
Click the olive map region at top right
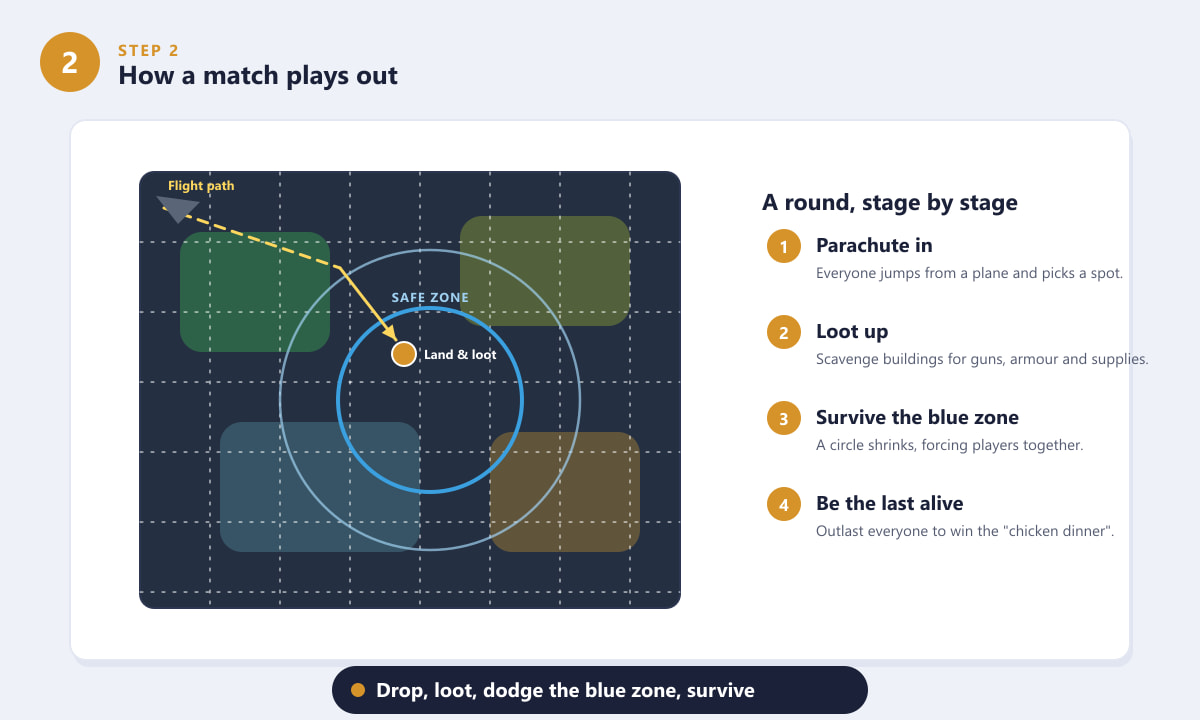click(x=545, y=271)
